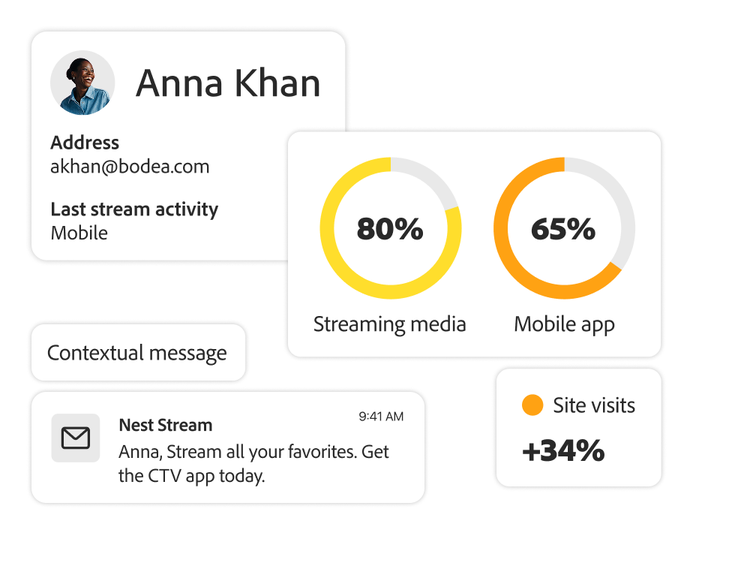Click the Site visits label
750x563 pixels.
pos(594,405)
